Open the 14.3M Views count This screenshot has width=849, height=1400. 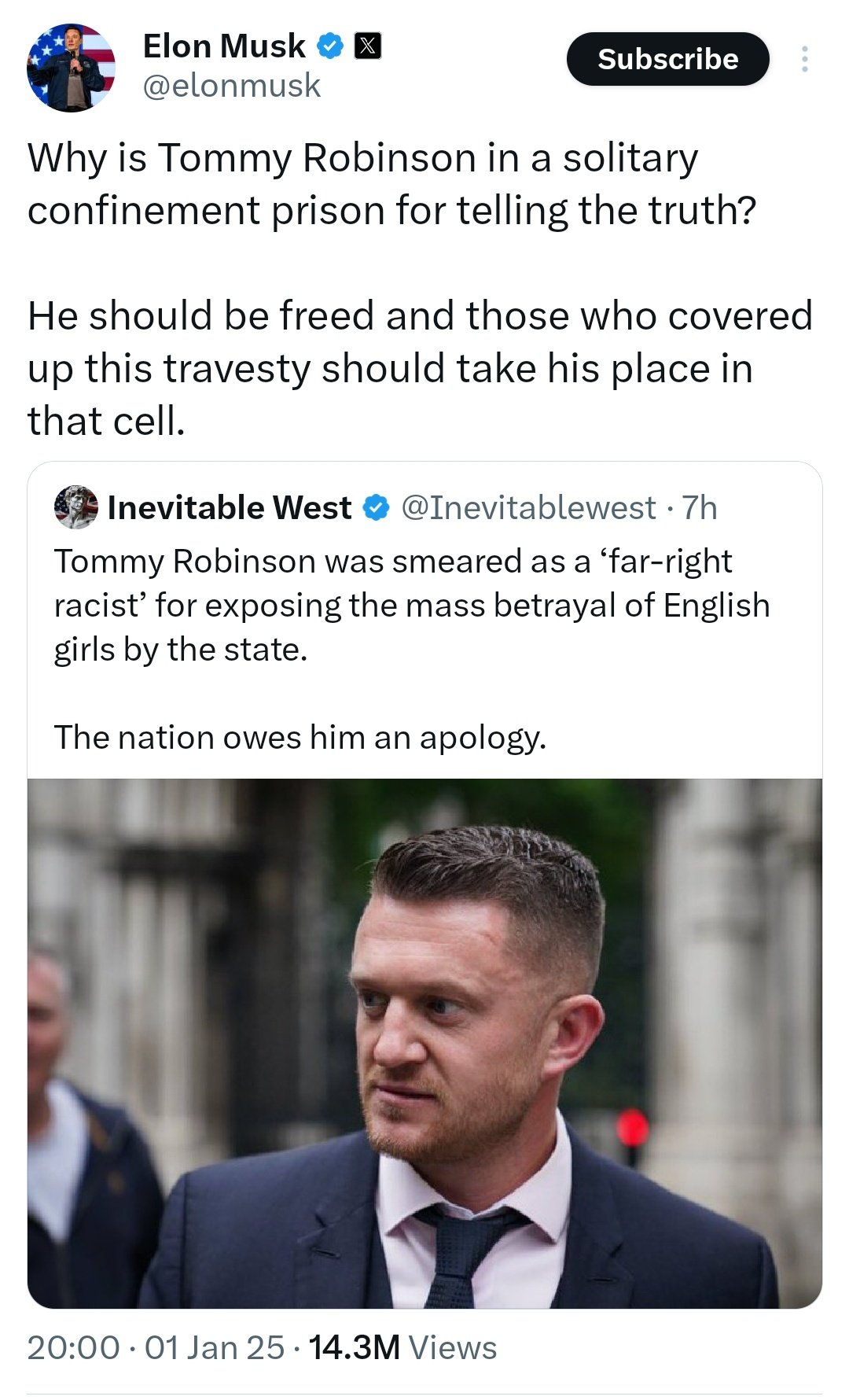[402, 1347]
